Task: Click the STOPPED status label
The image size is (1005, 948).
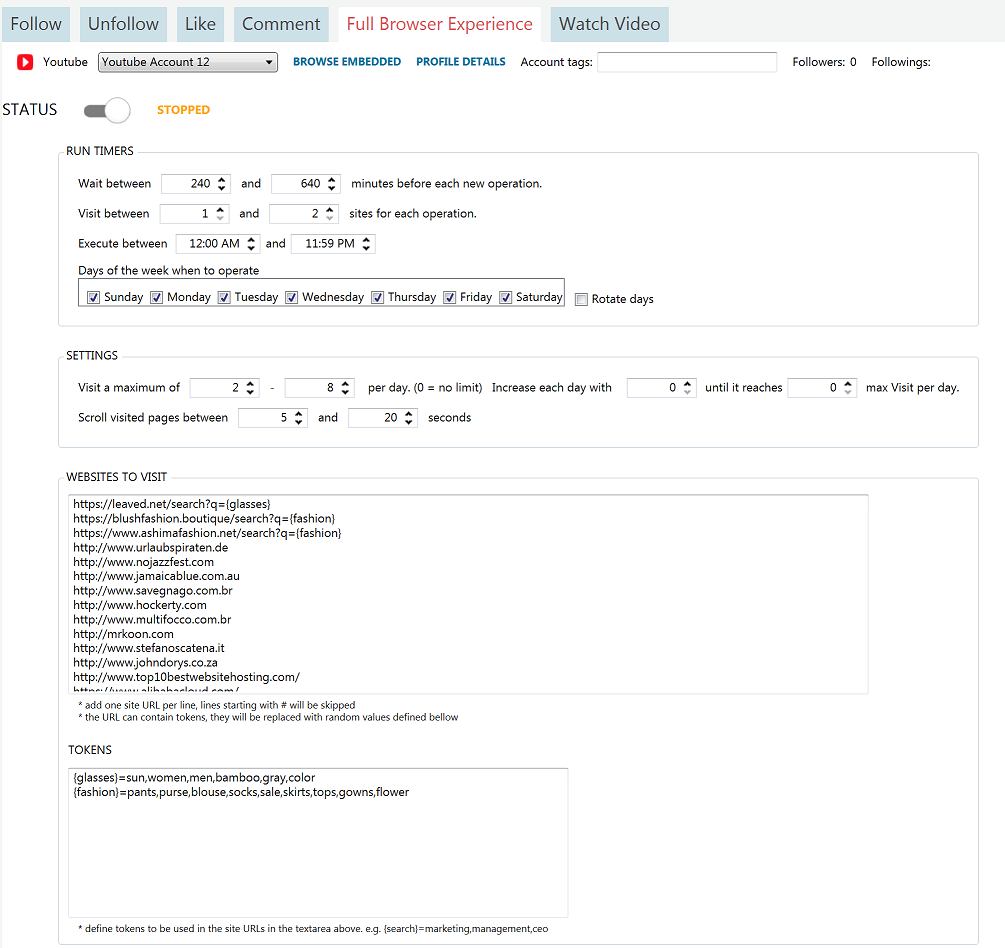Action: point(183,110)
